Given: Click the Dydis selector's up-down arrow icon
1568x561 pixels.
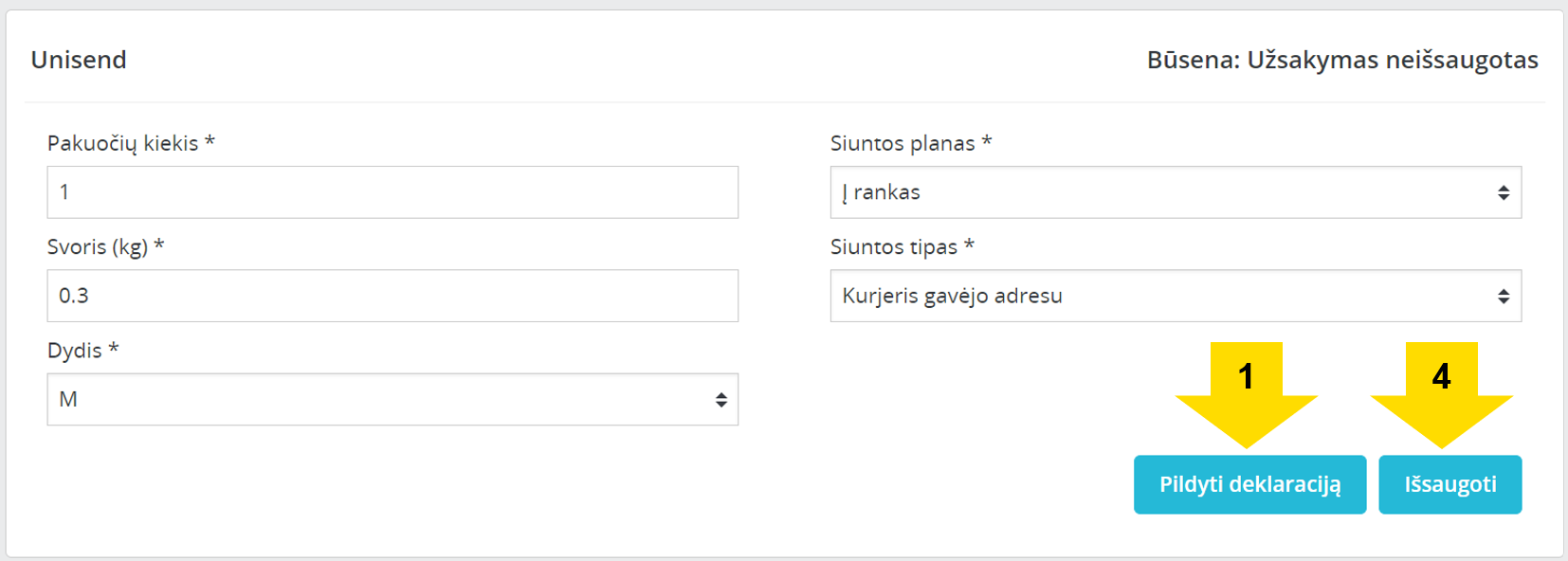Looking at the screenshot, I should (x=721, y=400).
